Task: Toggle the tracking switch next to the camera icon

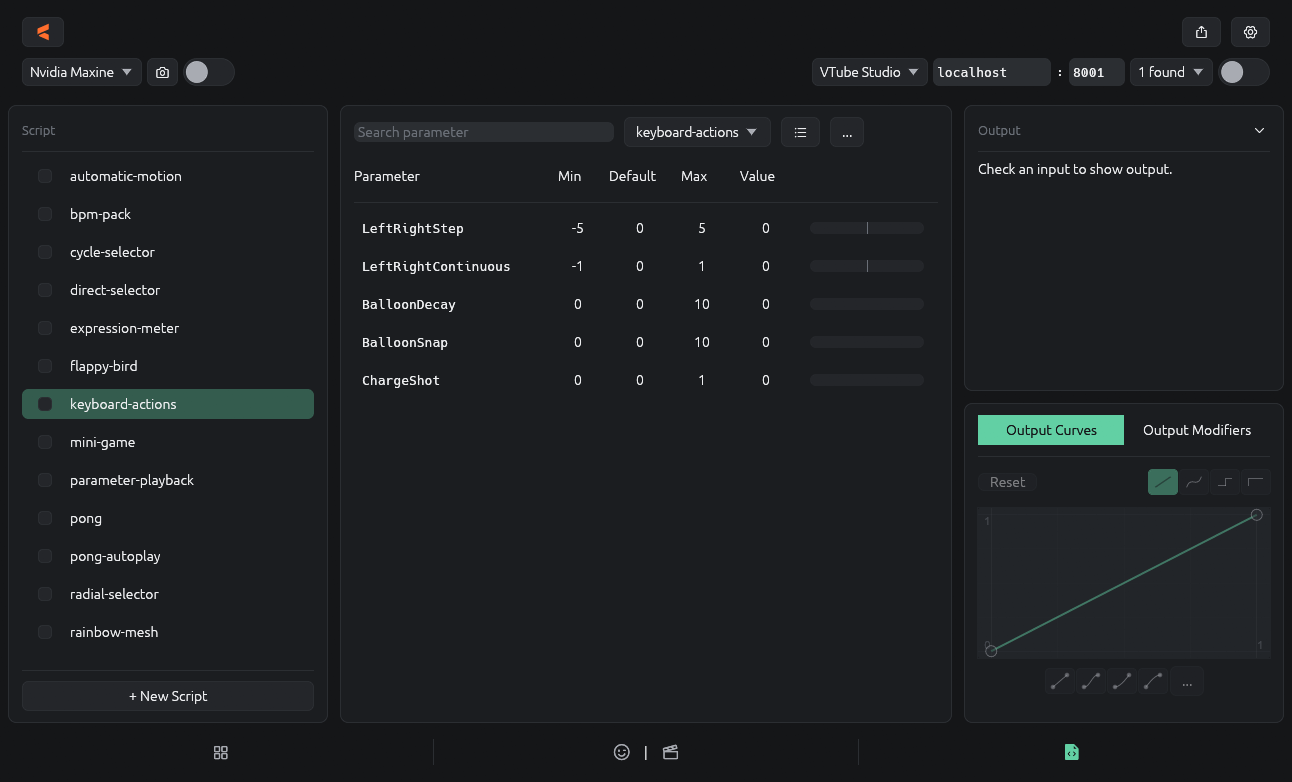Action: point(209,72)
